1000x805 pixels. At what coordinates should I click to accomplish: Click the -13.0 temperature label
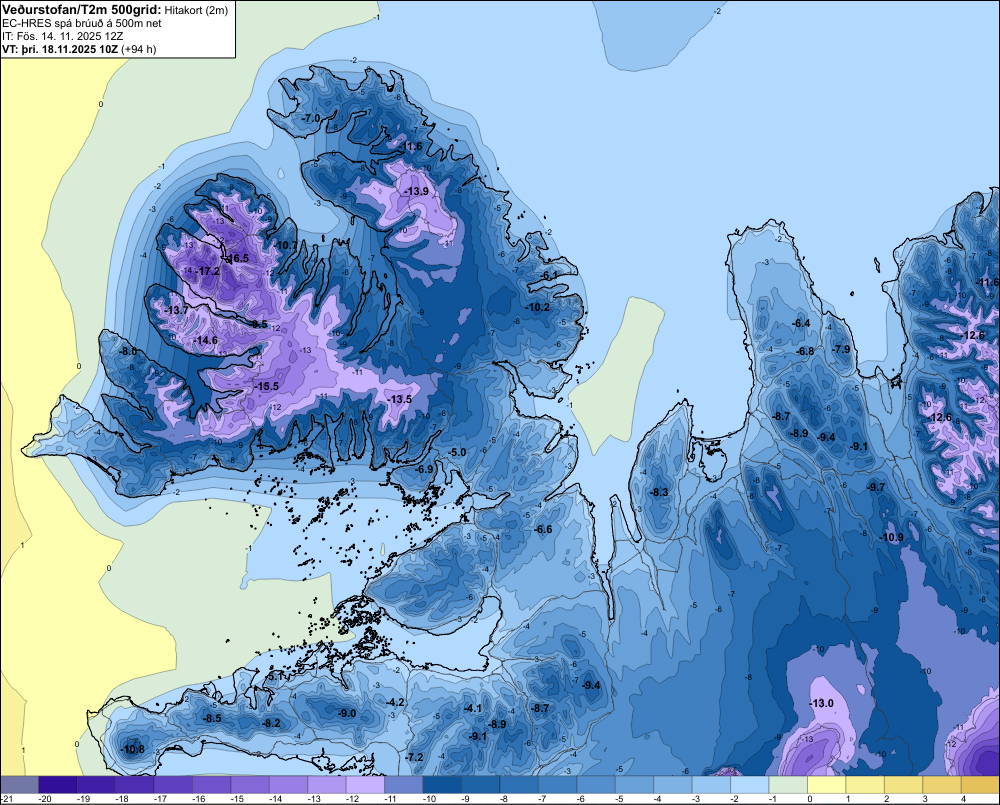(x=821, y=704)
